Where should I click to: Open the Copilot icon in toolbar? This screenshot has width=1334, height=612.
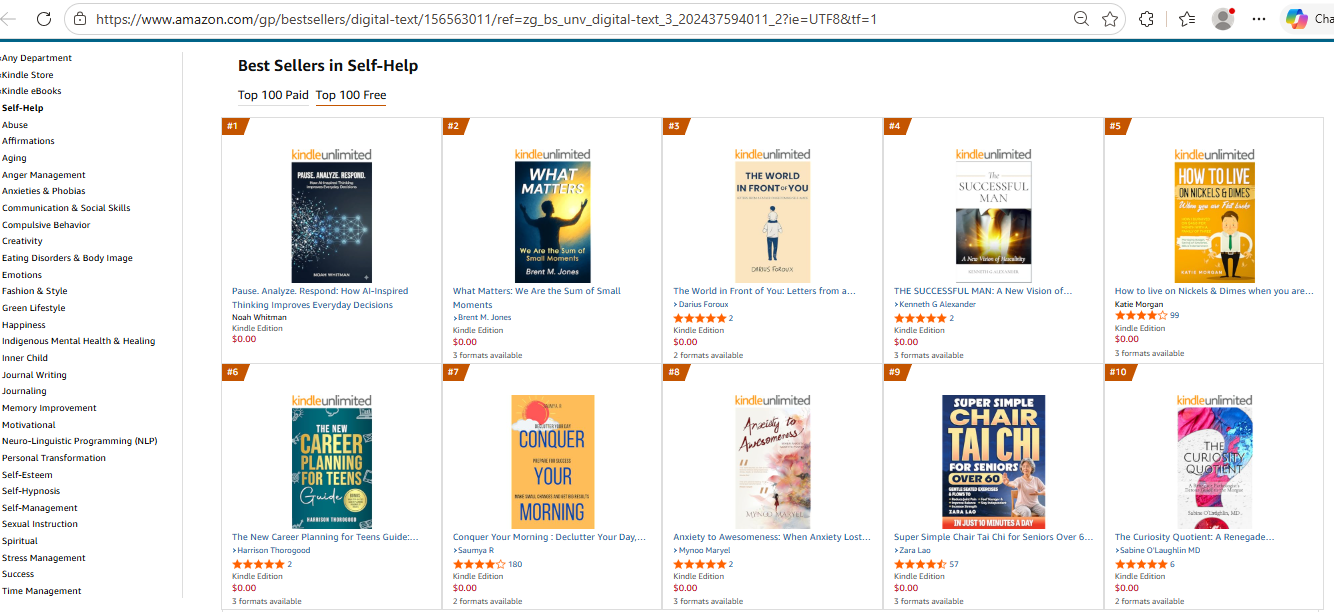[x=1297, y=19]
